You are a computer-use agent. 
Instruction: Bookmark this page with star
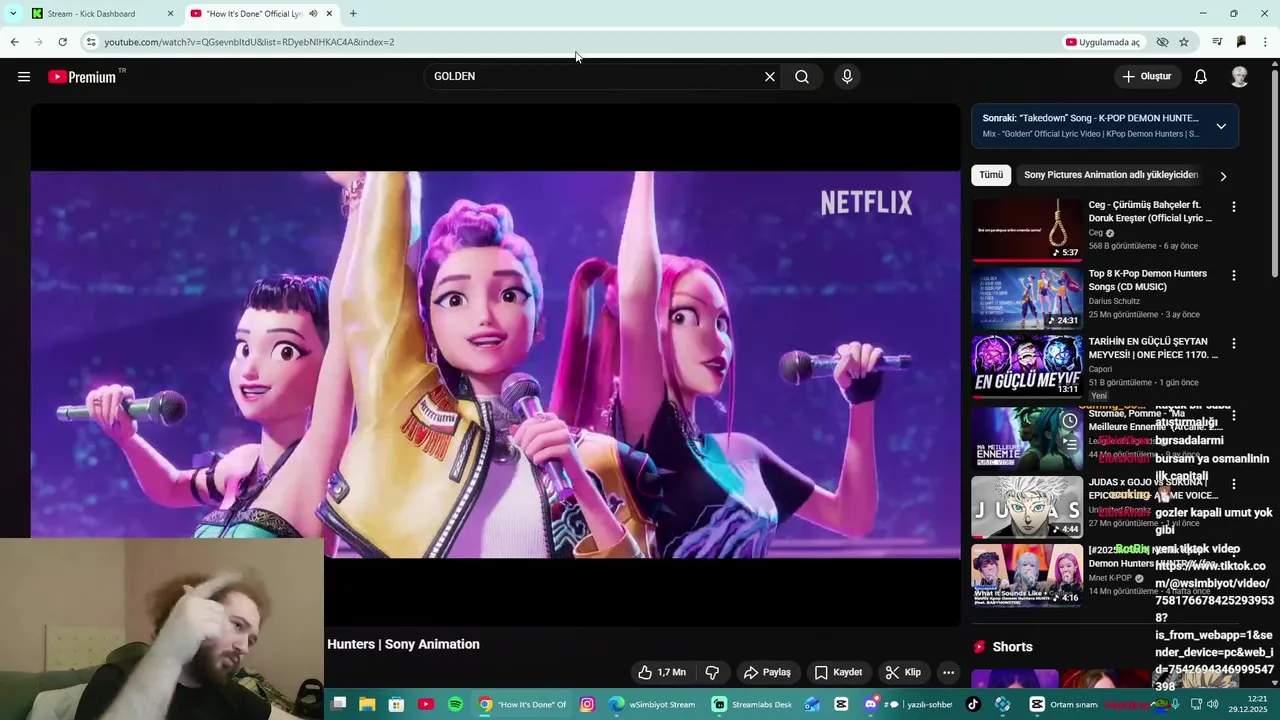pos(1184,42)
